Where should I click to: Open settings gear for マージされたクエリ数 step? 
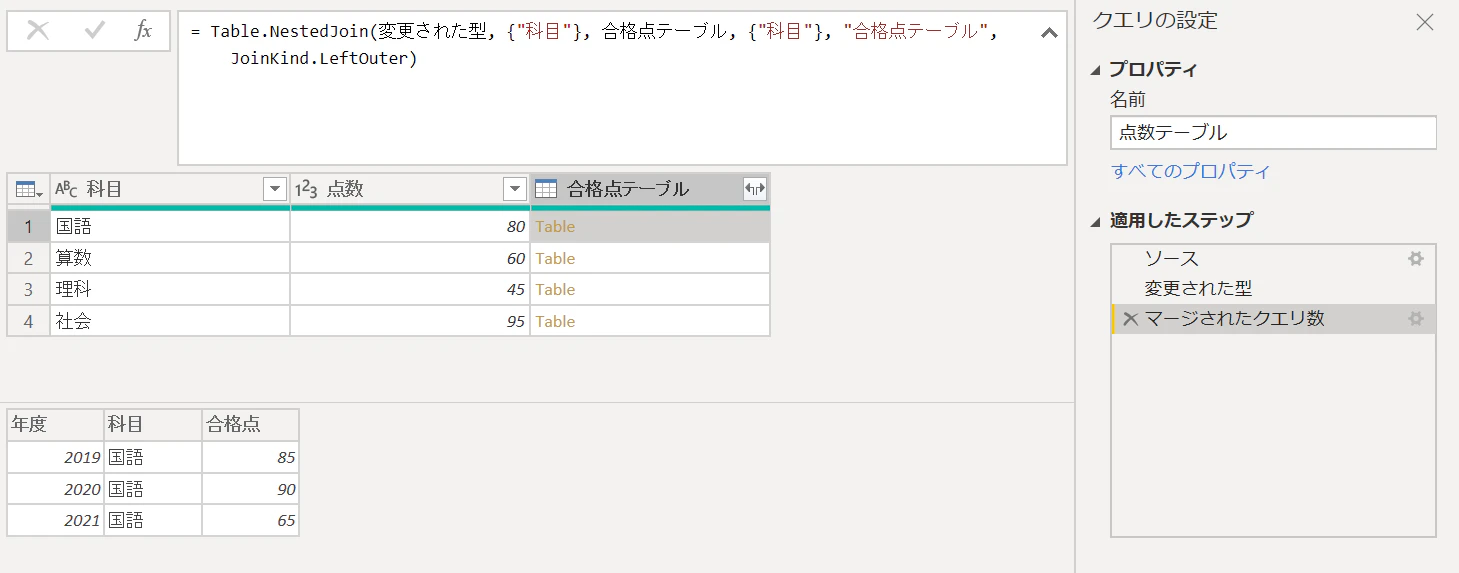1415,319
